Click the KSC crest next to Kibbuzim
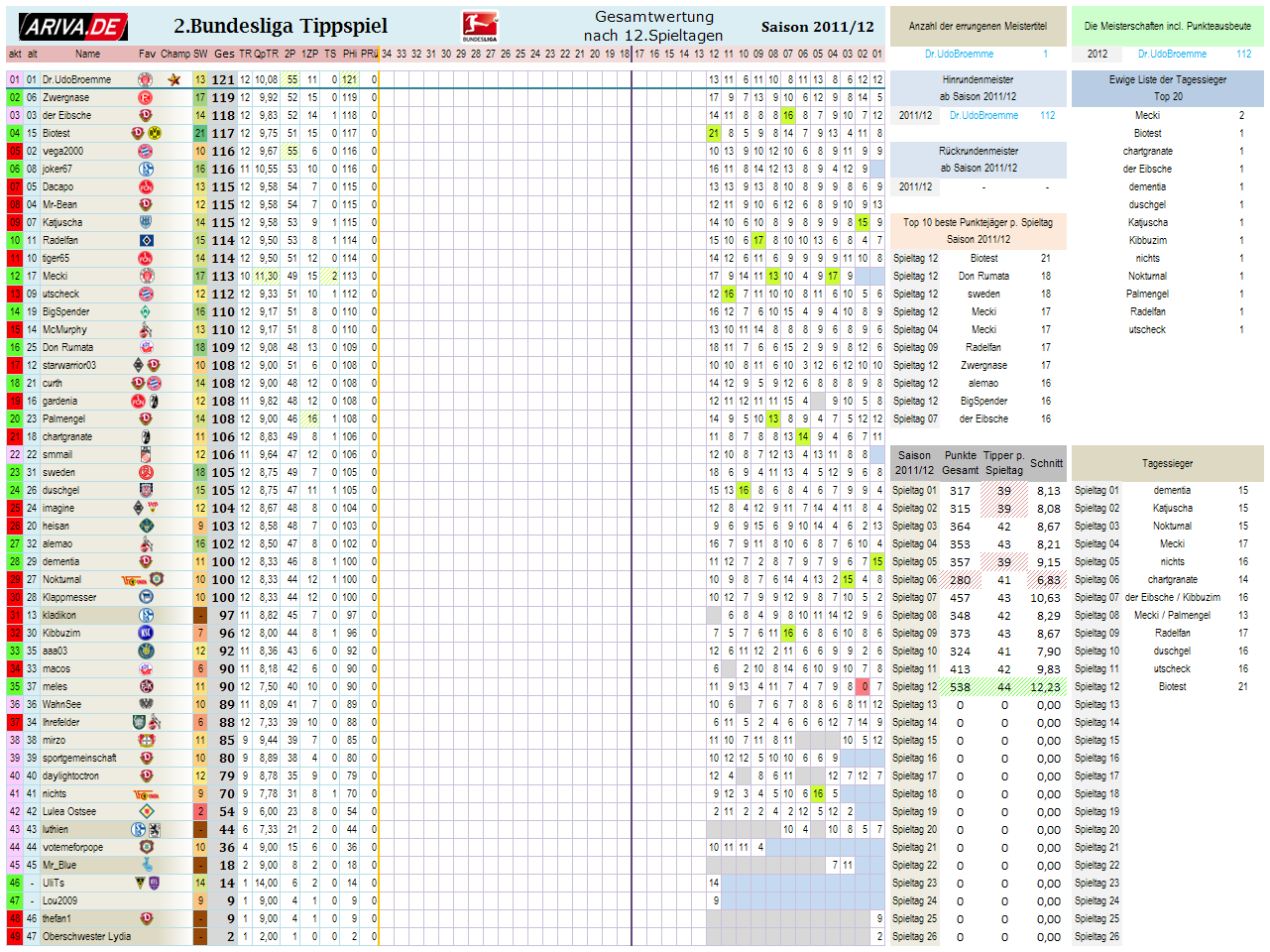The height and width of the screenshot is (952, 1270). pyautogui.click(x=146, y=633)
